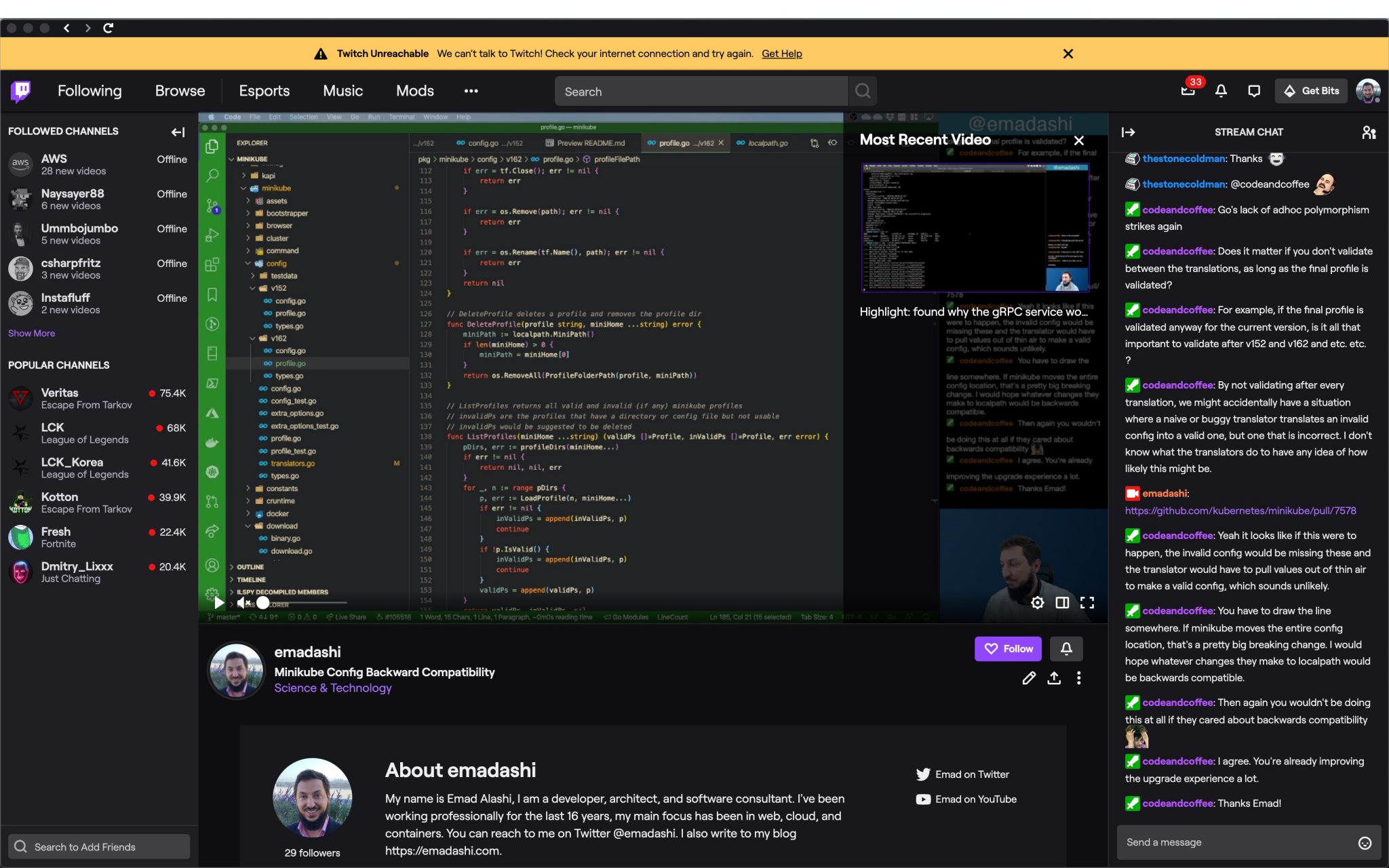Open the Browse menu in Twitch navbar
Screen dimensions: 1389x868
[180, 91]
